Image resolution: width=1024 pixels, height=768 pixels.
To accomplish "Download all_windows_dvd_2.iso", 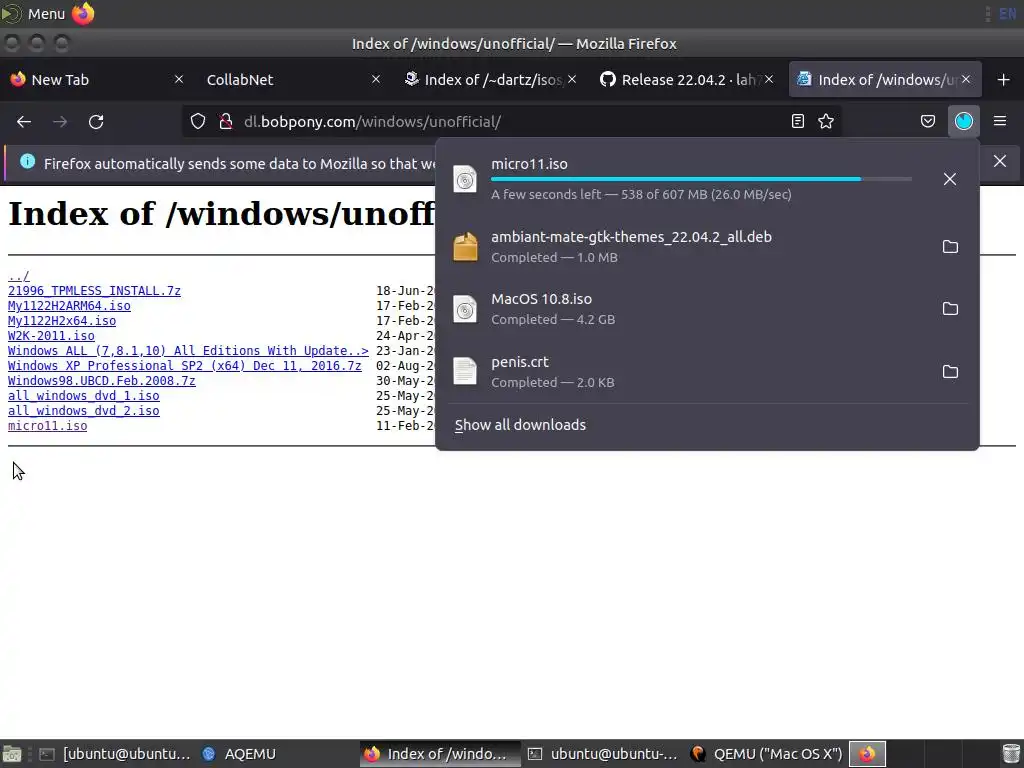I will [x=84, y=411].
